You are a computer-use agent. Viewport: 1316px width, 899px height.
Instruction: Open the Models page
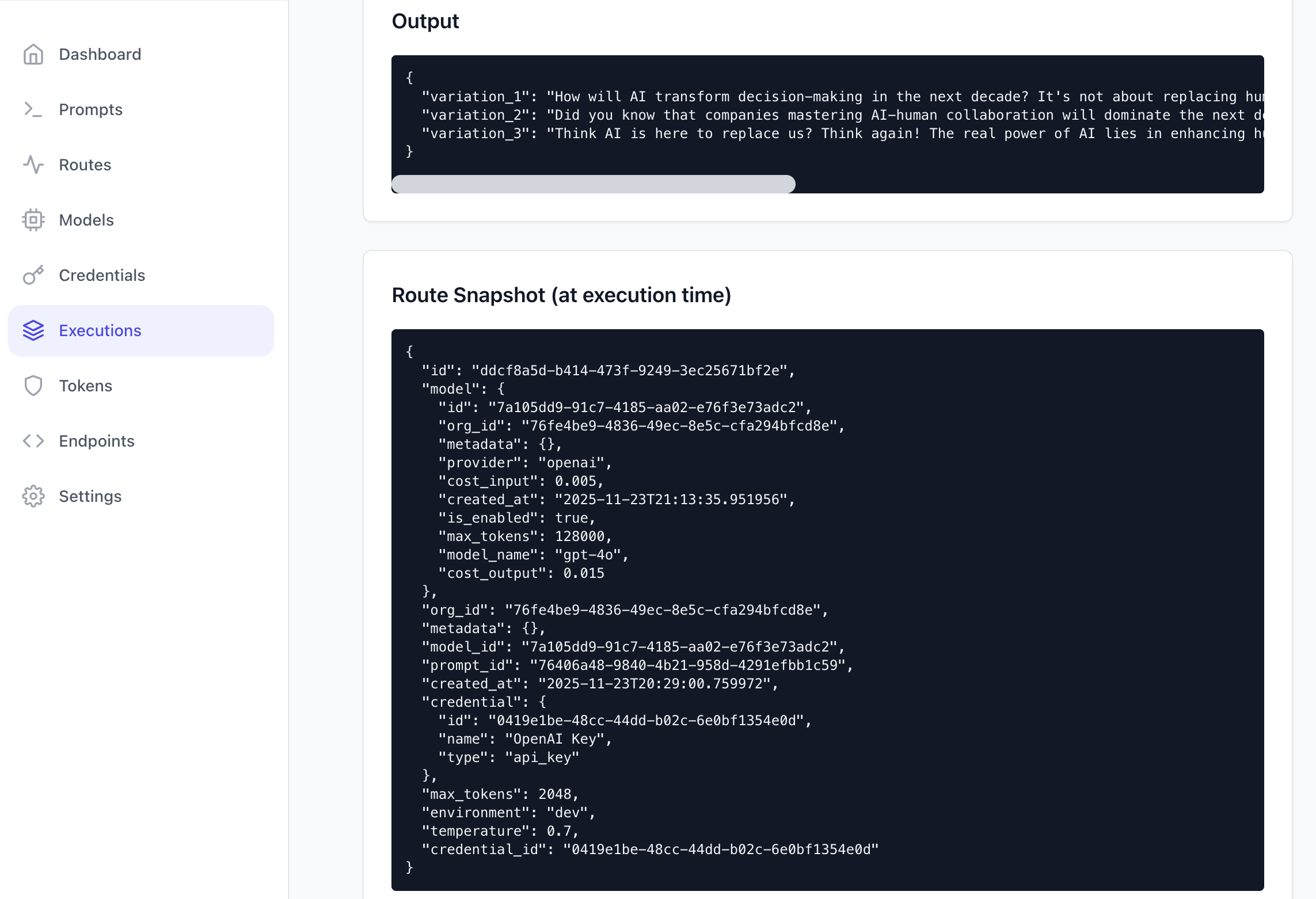[86, 220]
